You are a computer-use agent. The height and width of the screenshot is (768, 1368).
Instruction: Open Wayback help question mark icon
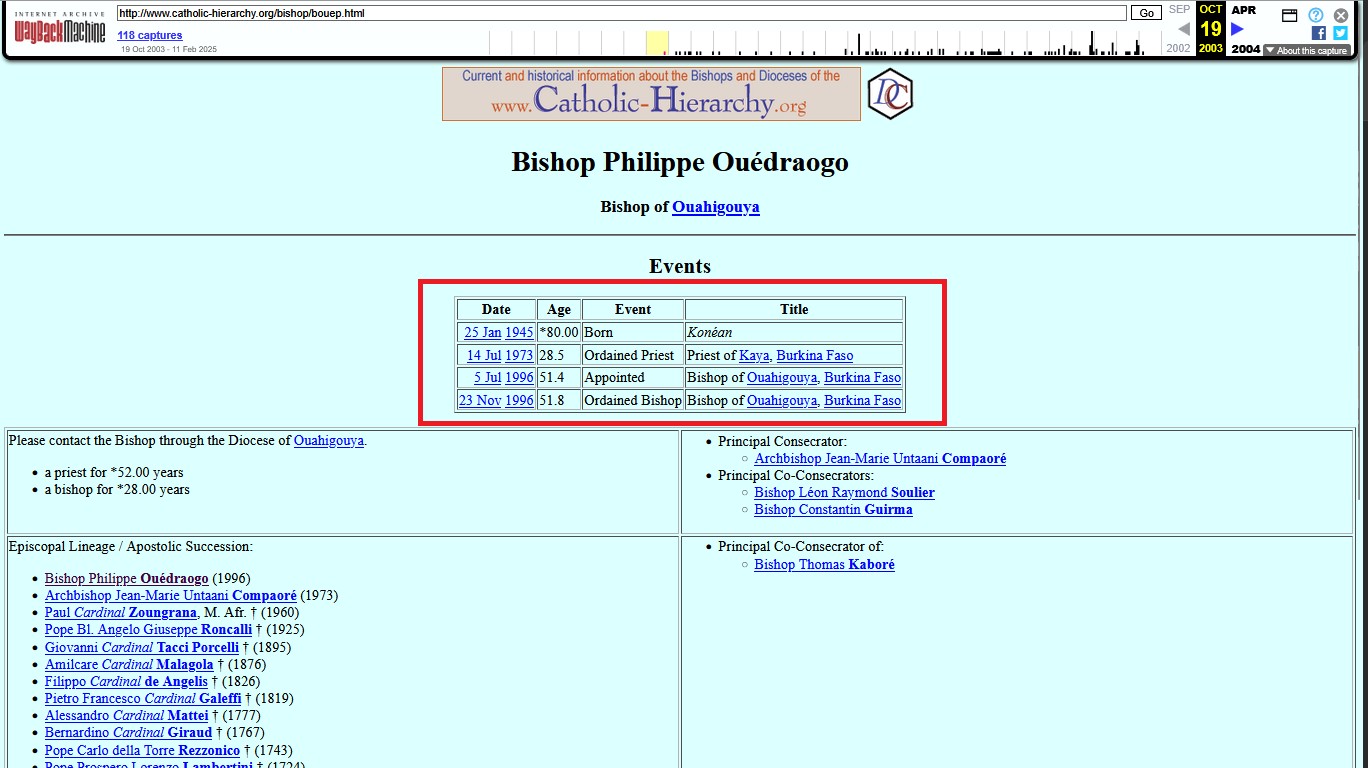pyautogui.click(x=1316, y=15)
